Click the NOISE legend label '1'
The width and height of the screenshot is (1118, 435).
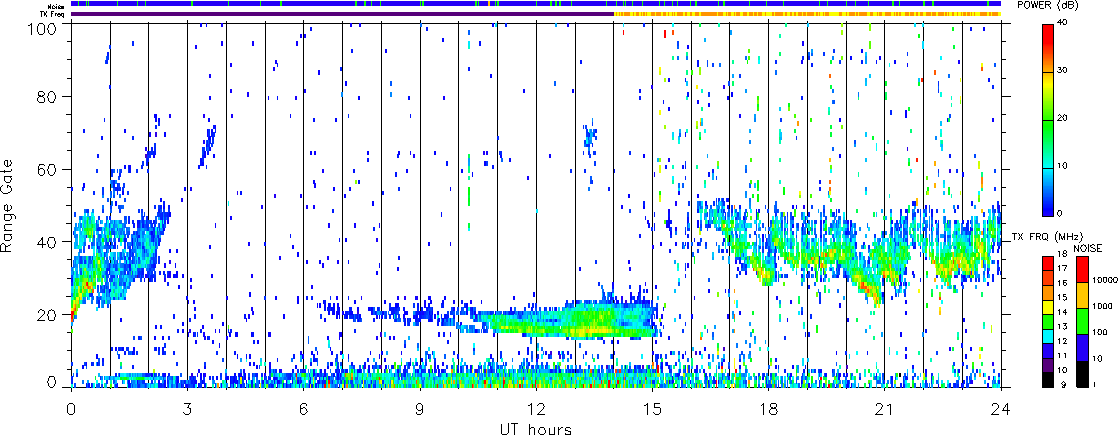coord(1096,385)
